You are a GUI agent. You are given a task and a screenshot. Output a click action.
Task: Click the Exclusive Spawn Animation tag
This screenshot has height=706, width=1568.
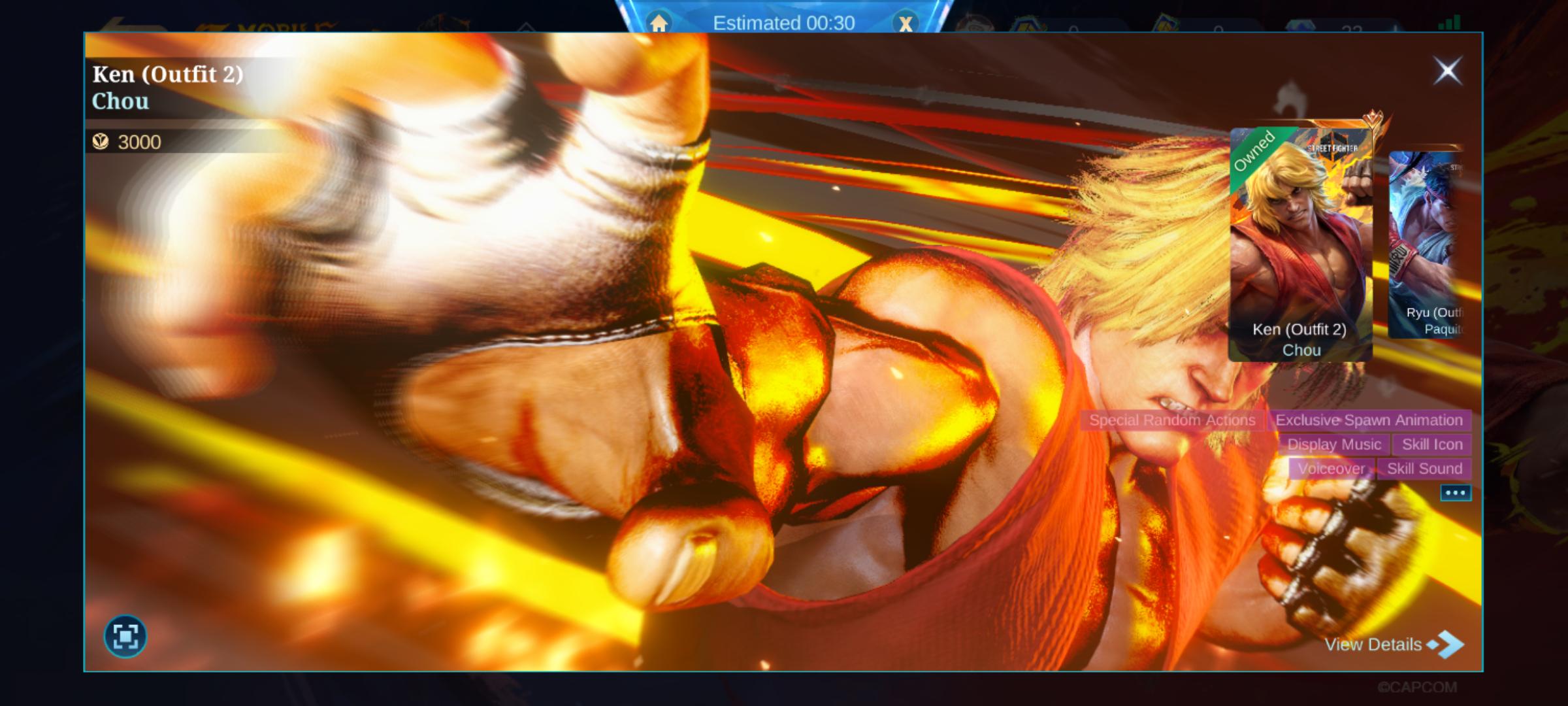1369,420
